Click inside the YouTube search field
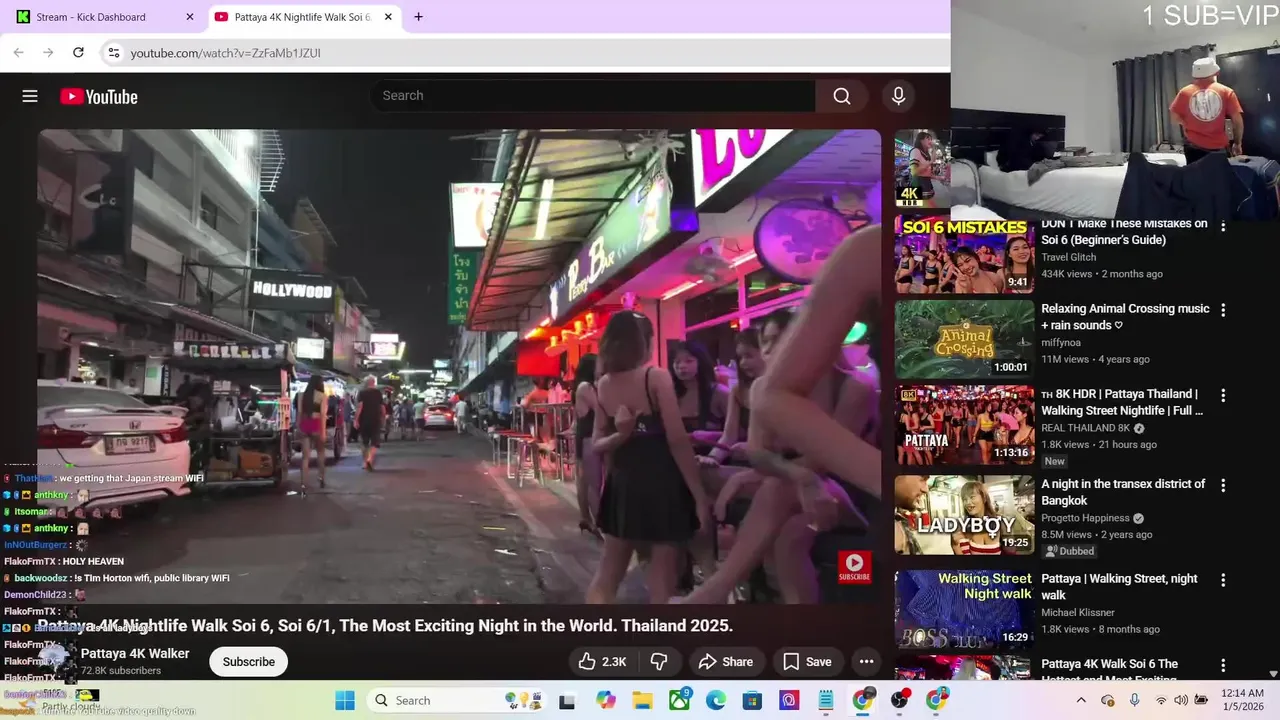The image size is (1280, 720). click(593, 96)
